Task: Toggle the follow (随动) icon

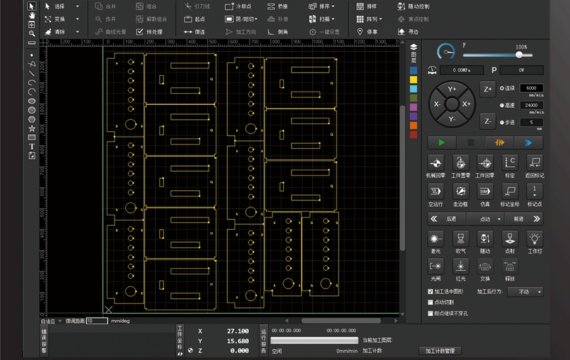Action: click(485, 239)
